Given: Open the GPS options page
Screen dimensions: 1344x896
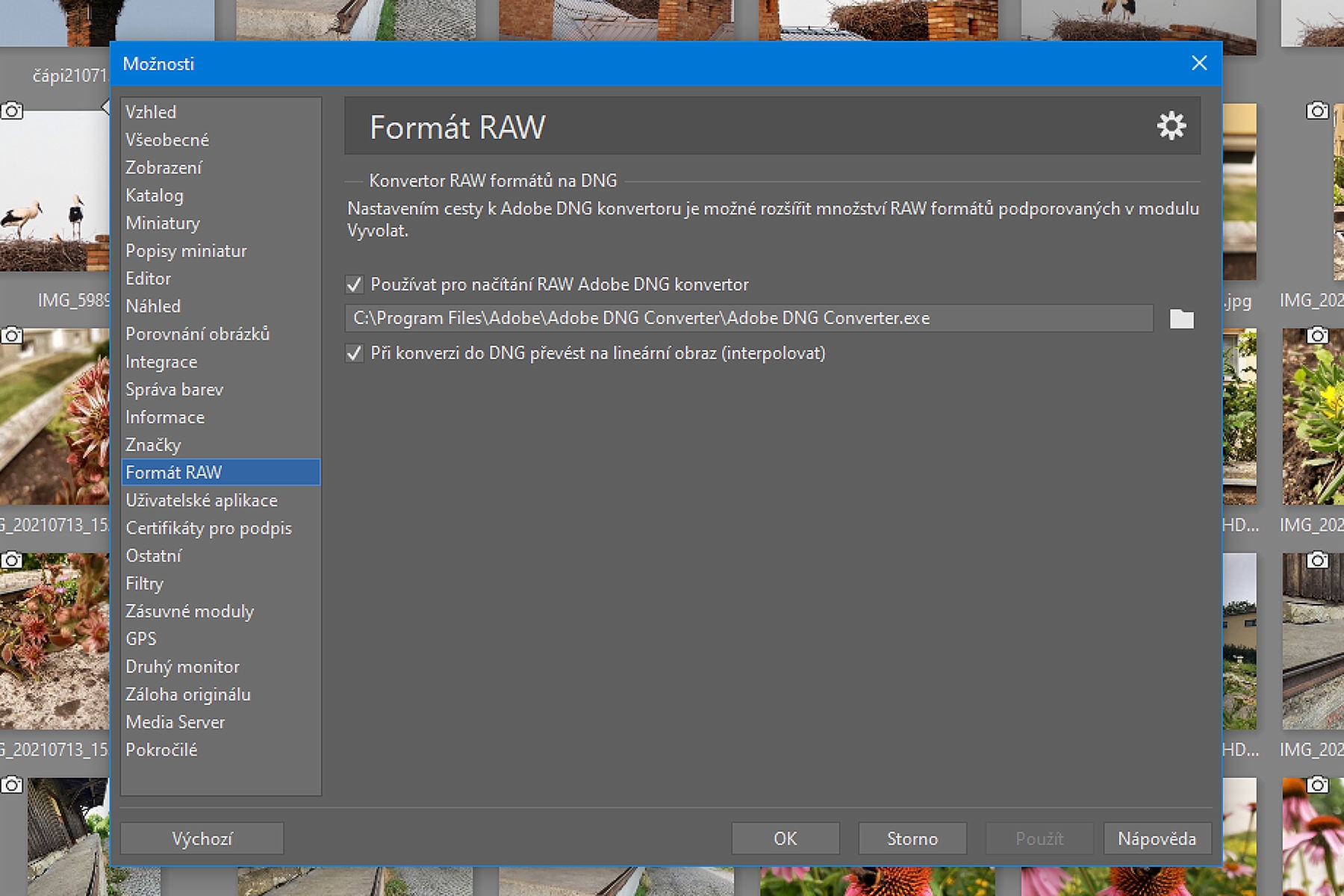Looking at the screenshot, I should 141,639.
